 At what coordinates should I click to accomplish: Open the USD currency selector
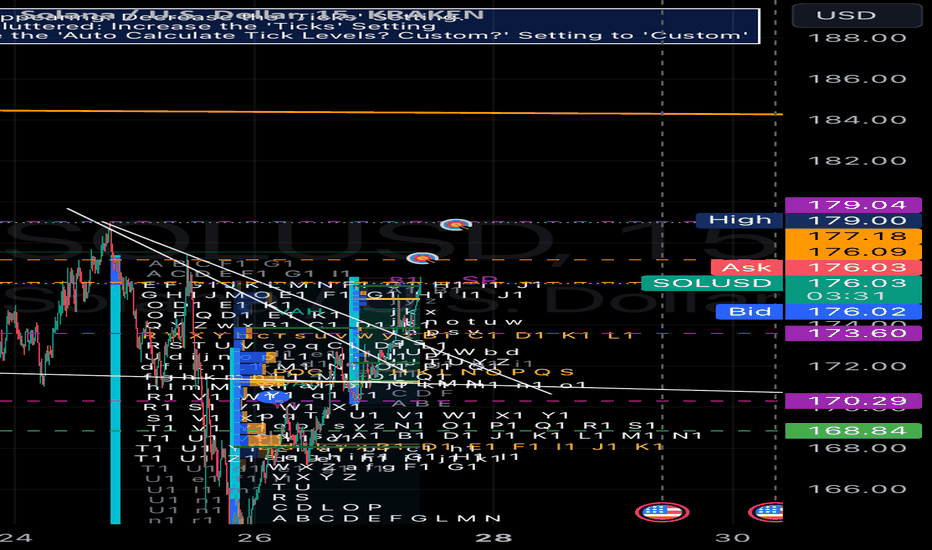click(857, 15)
